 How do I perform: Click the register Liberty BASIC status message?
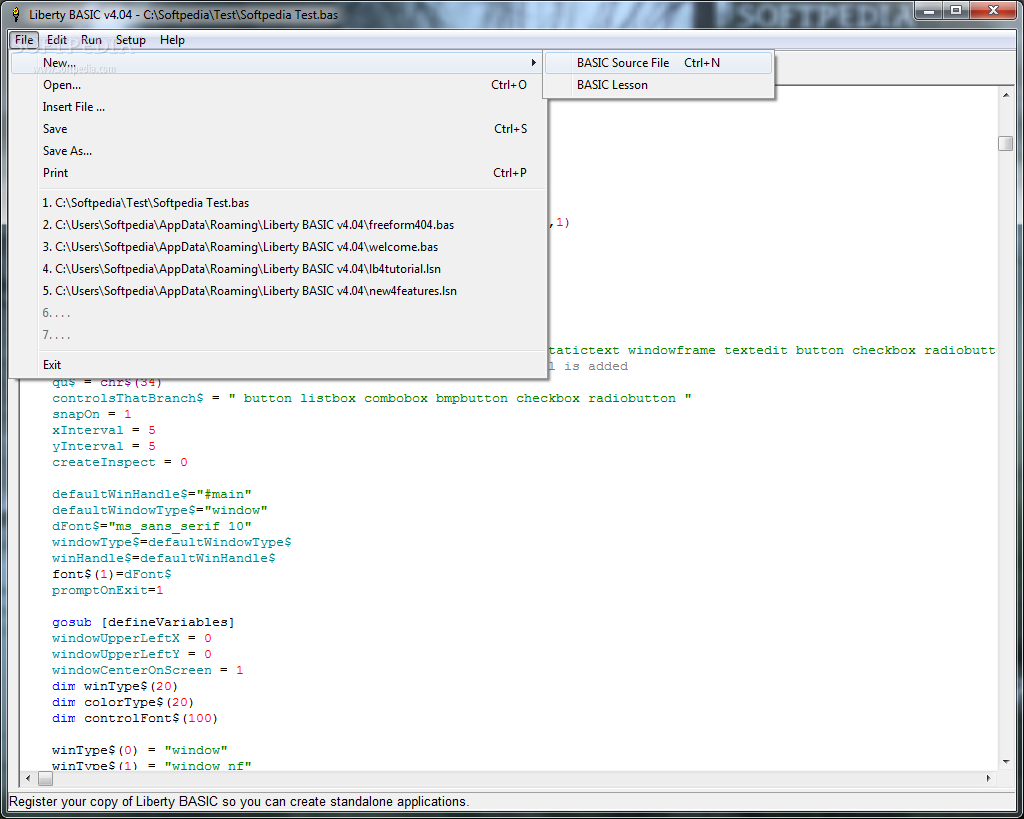[239, 802]
